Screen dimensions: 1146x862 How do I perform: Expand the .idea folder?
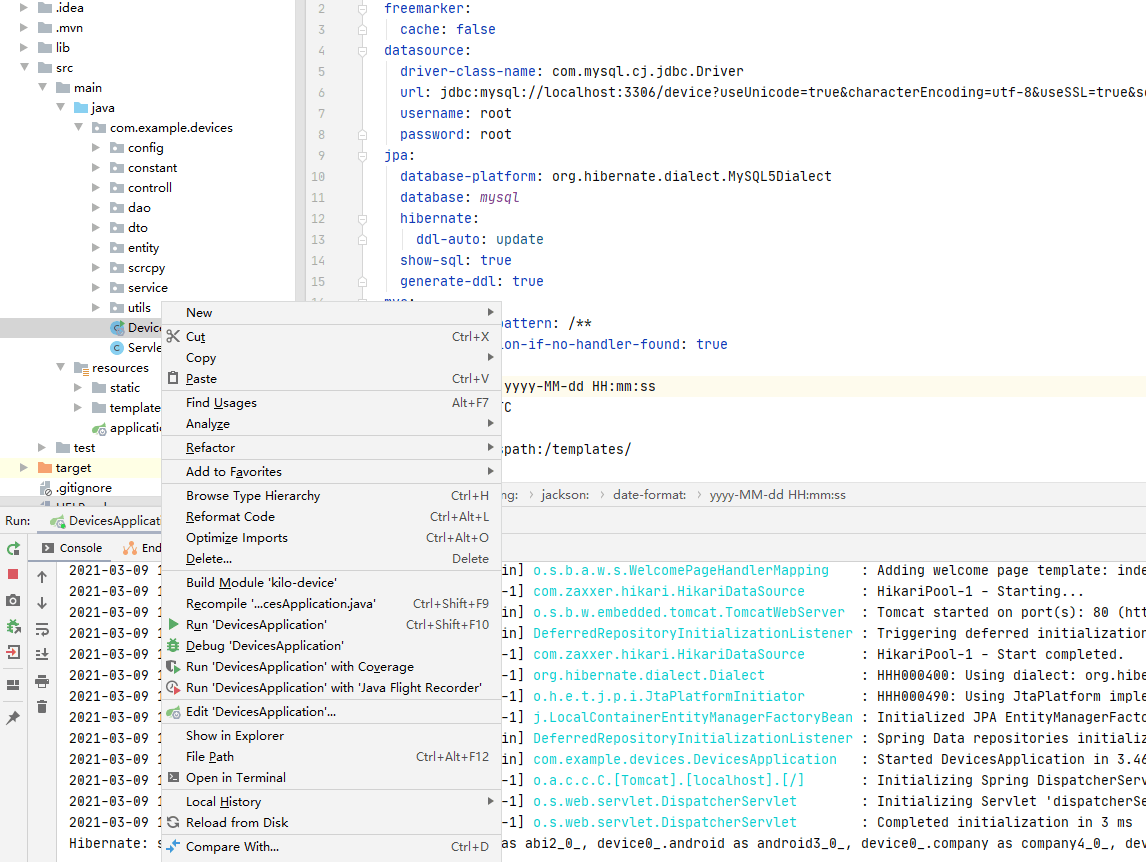click(x=24, y=7)
